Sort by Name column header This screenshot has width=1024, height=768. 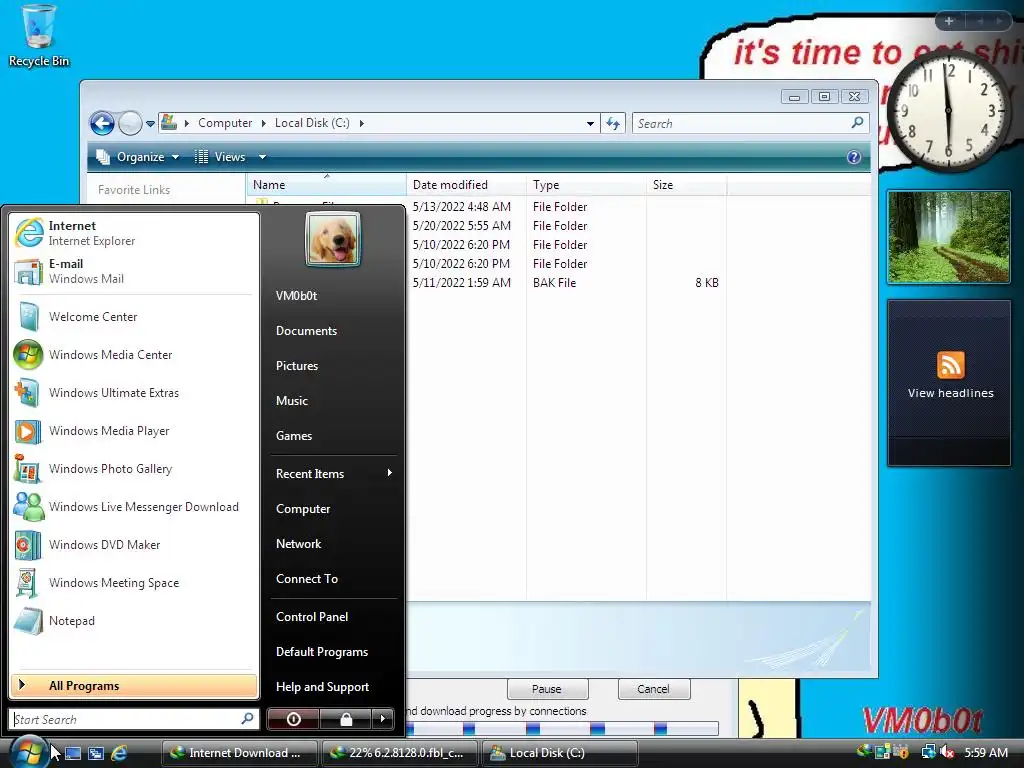[326, 185]
